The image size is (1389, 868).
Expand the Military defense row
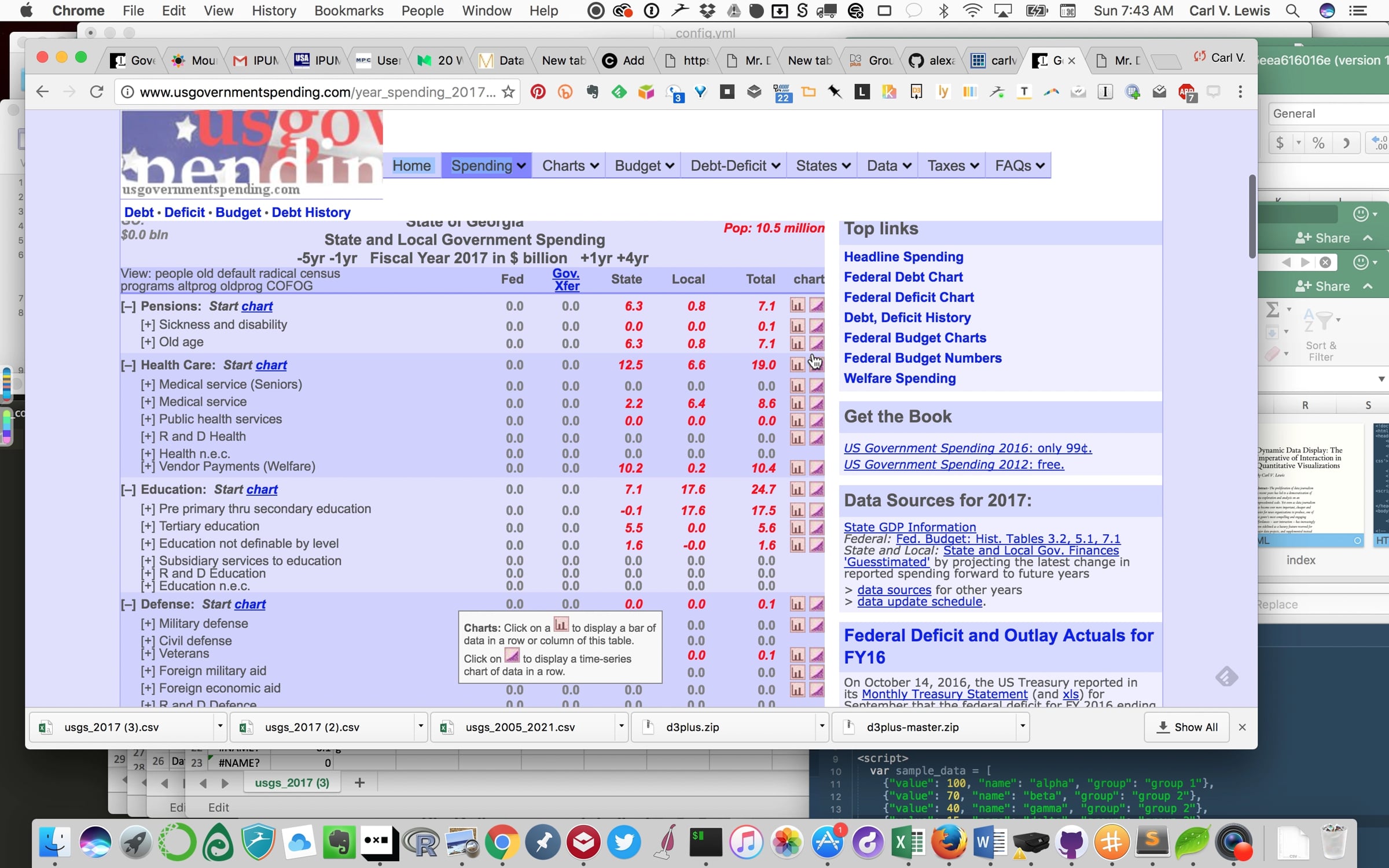148,624
